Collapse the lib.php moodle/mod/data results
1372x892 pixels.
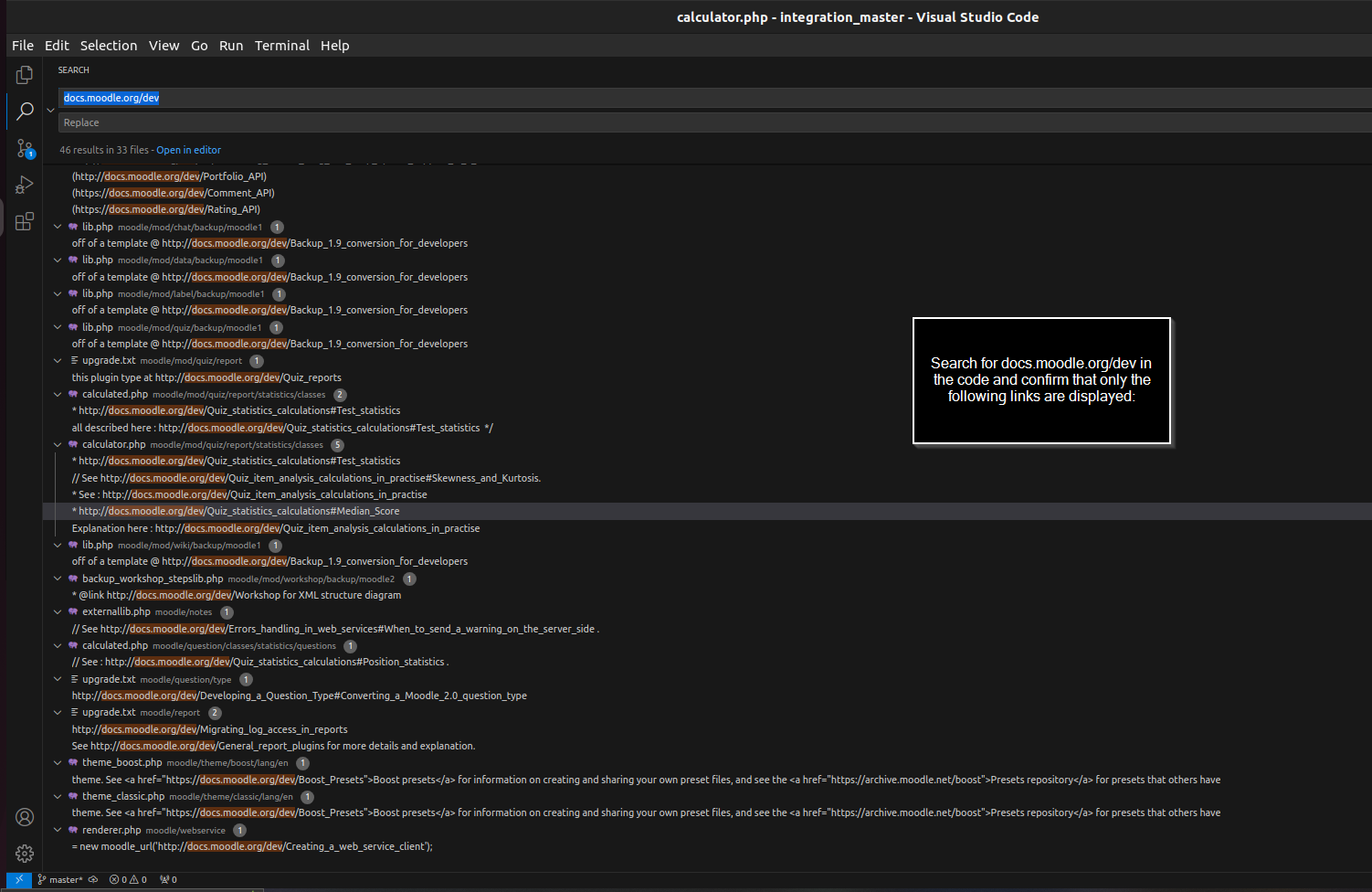click(x=58, y=260)
